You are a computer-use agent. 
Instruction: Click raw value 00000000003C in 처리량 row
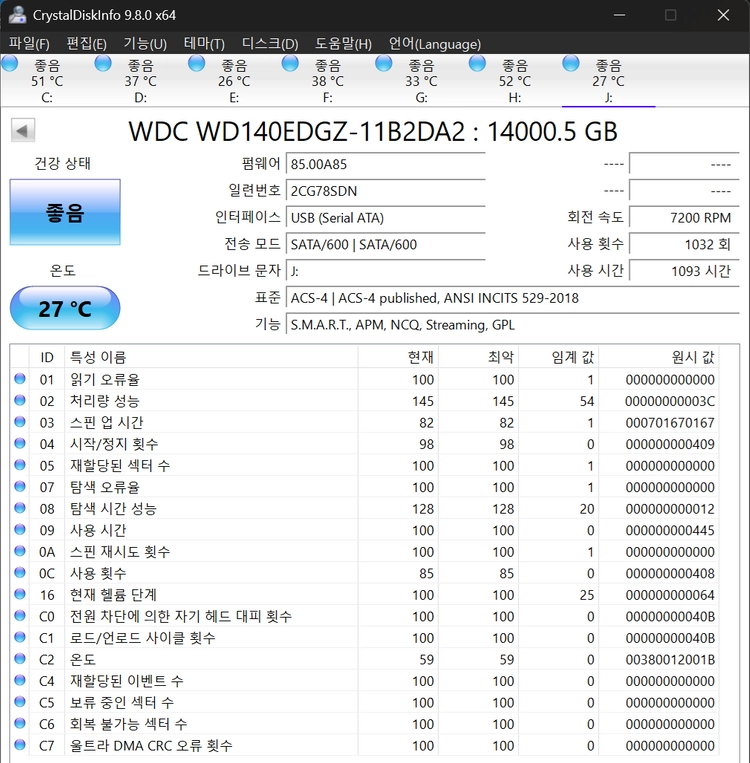pos(670,401)
